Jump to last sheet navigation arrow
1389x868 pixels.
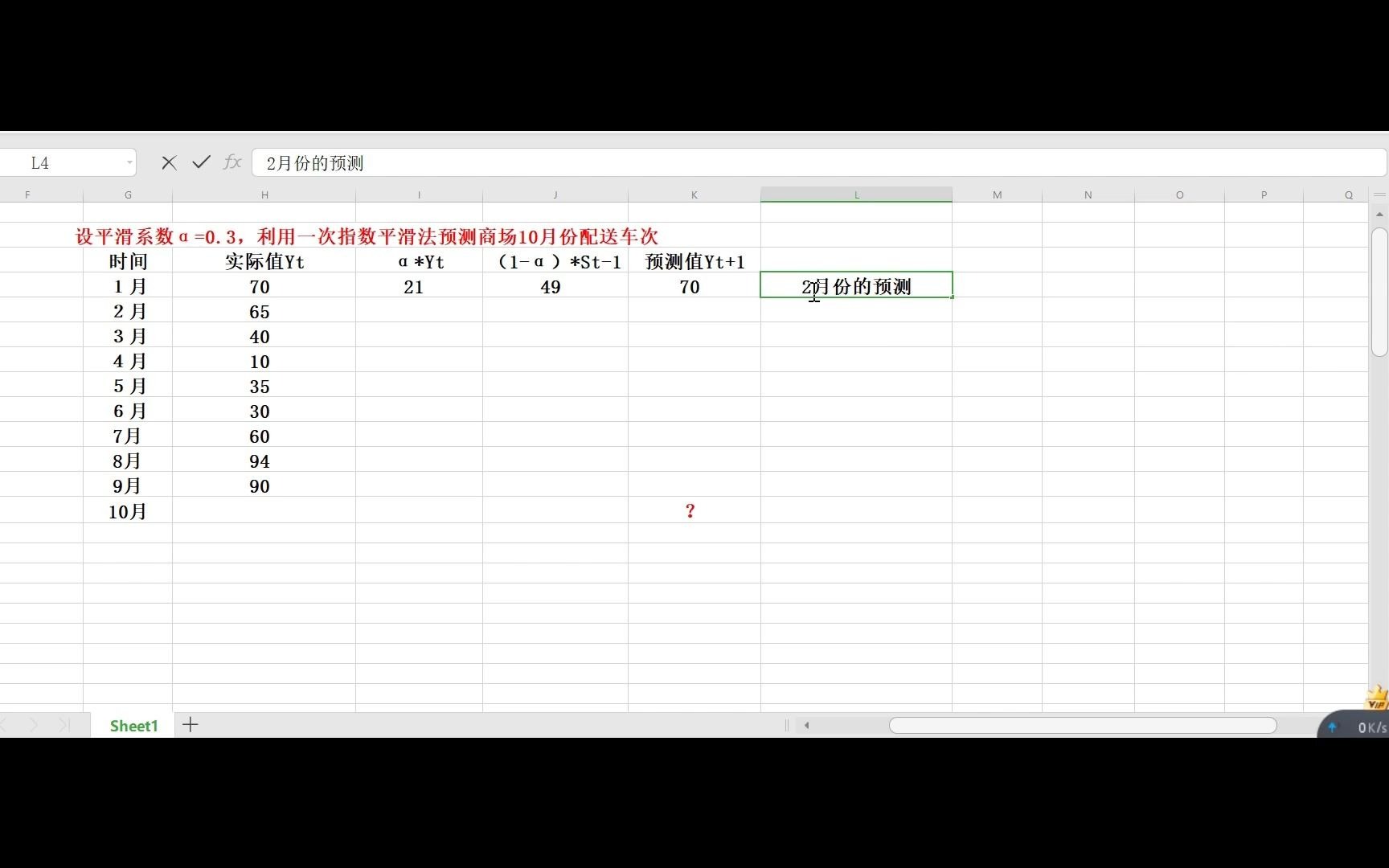pos(64,725)
